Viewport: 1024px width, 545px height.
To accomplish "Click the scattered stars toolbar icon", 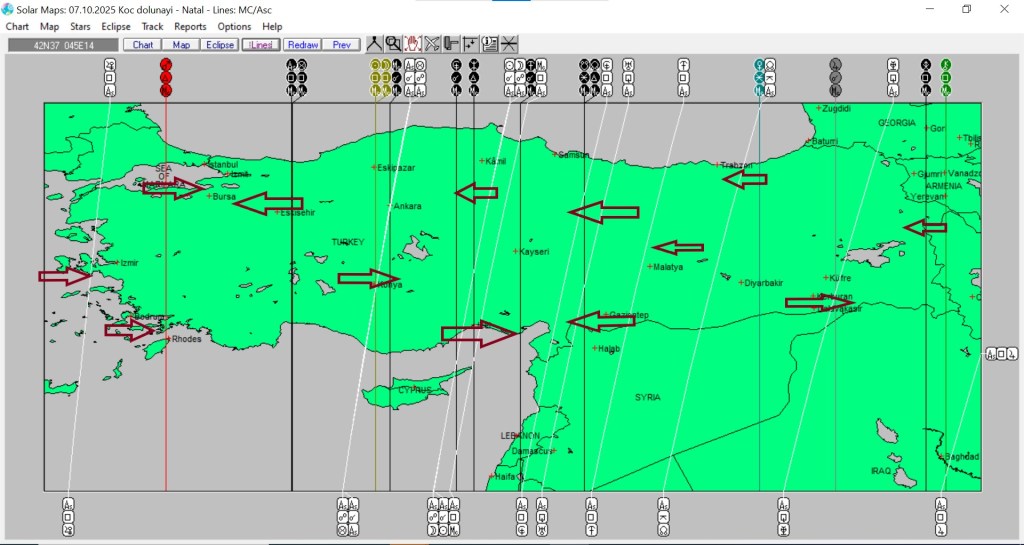I will 470,44.
